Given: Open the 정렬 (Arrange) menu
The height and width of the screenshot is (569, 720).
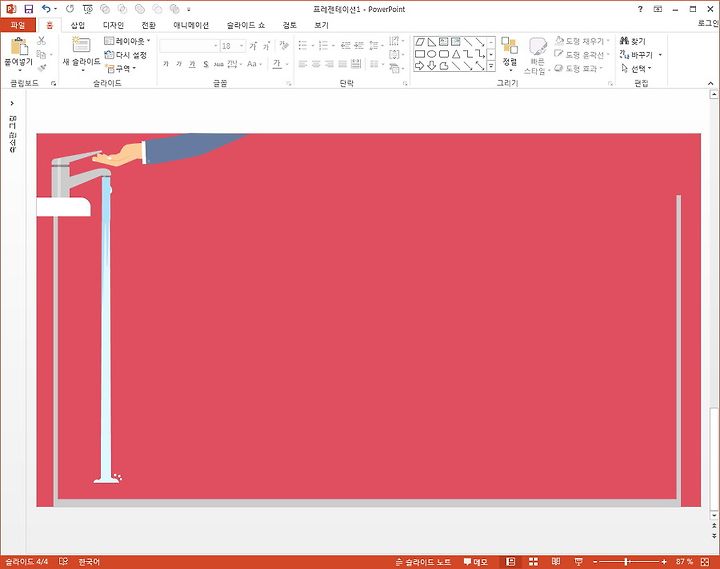Looking at the screenshot, I should click(510, 53).
